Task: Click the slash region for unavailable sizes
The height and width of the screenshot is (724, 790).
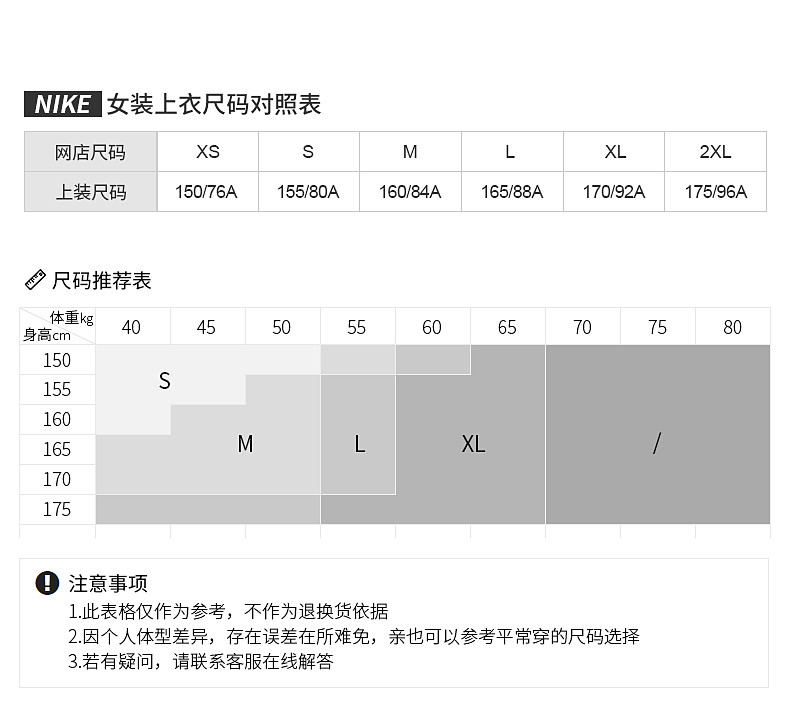Action: [x=656, y=444]
